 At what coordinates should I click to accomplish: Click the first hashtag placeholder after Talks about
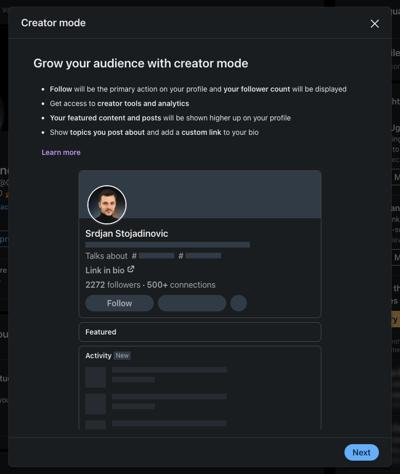pos(157,256)
